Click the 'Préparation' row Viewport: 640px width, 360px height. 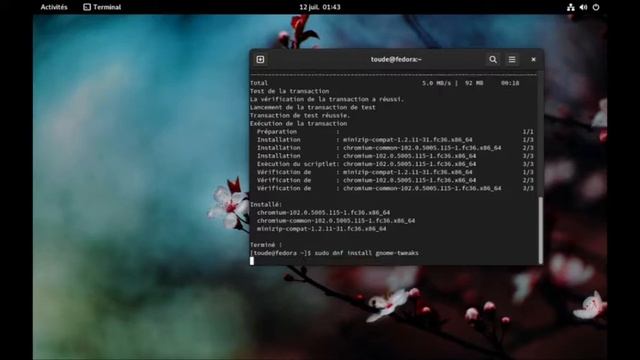click(395, 132)
